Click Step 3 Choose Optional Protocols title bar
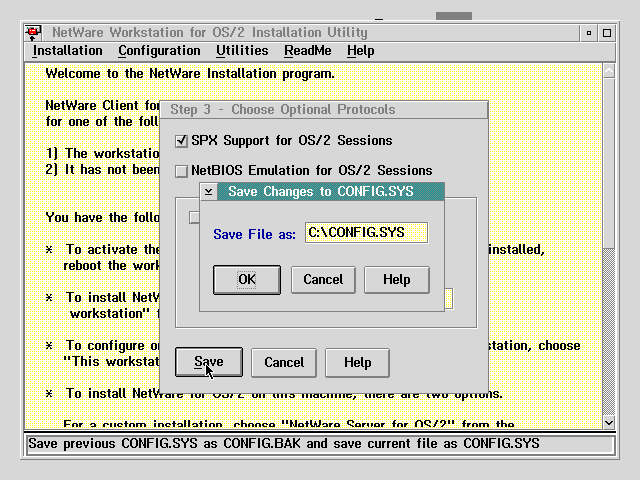The width and height of the screenshot is (640, 480). 324,110
